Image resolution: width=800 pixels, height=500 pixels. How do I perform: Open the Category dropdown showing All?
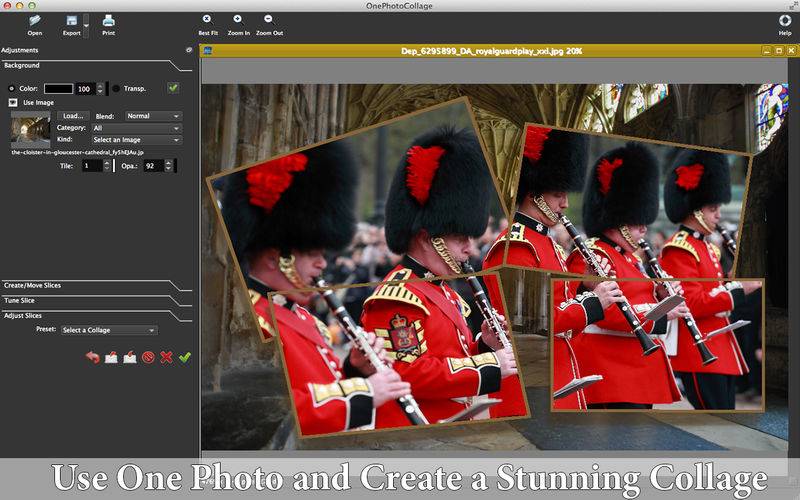pos(136,128)
